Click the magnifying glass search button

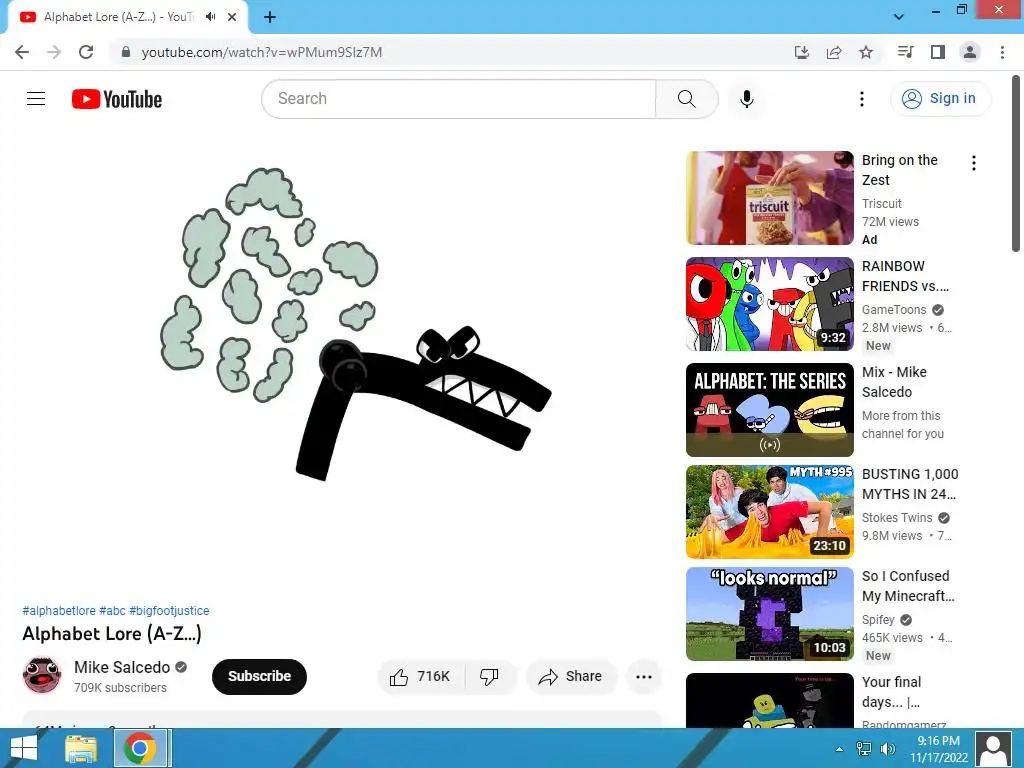click(686, 99)
